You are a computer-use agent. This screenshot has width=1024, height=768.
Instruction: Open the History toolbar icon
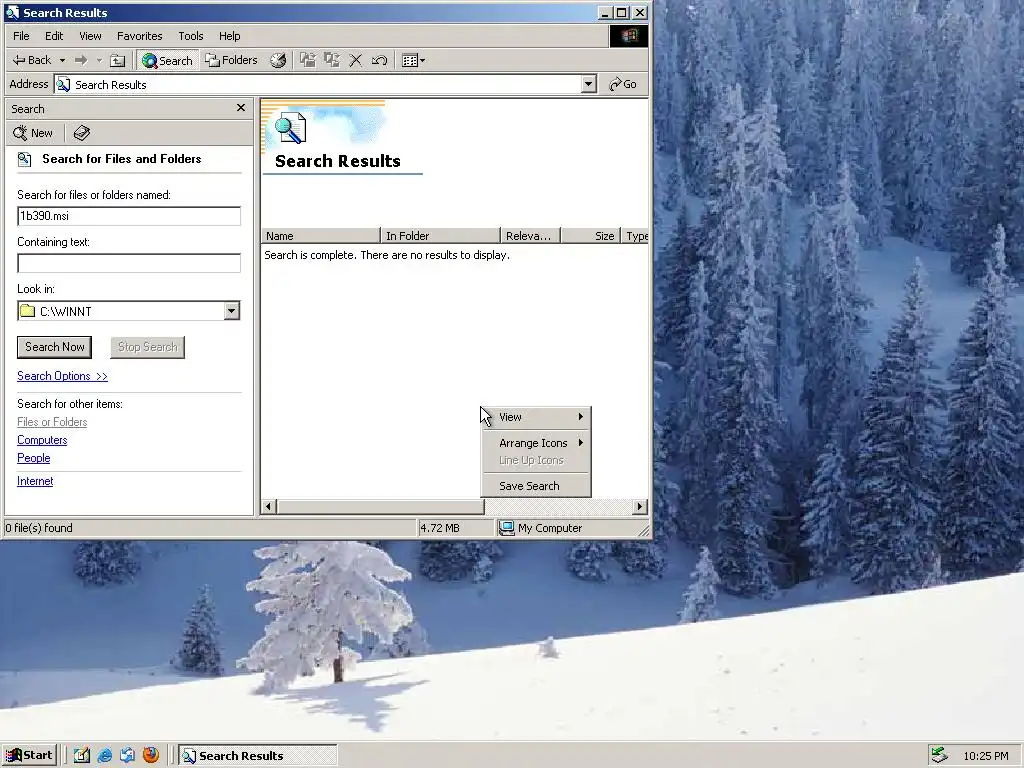pos(278,60)
